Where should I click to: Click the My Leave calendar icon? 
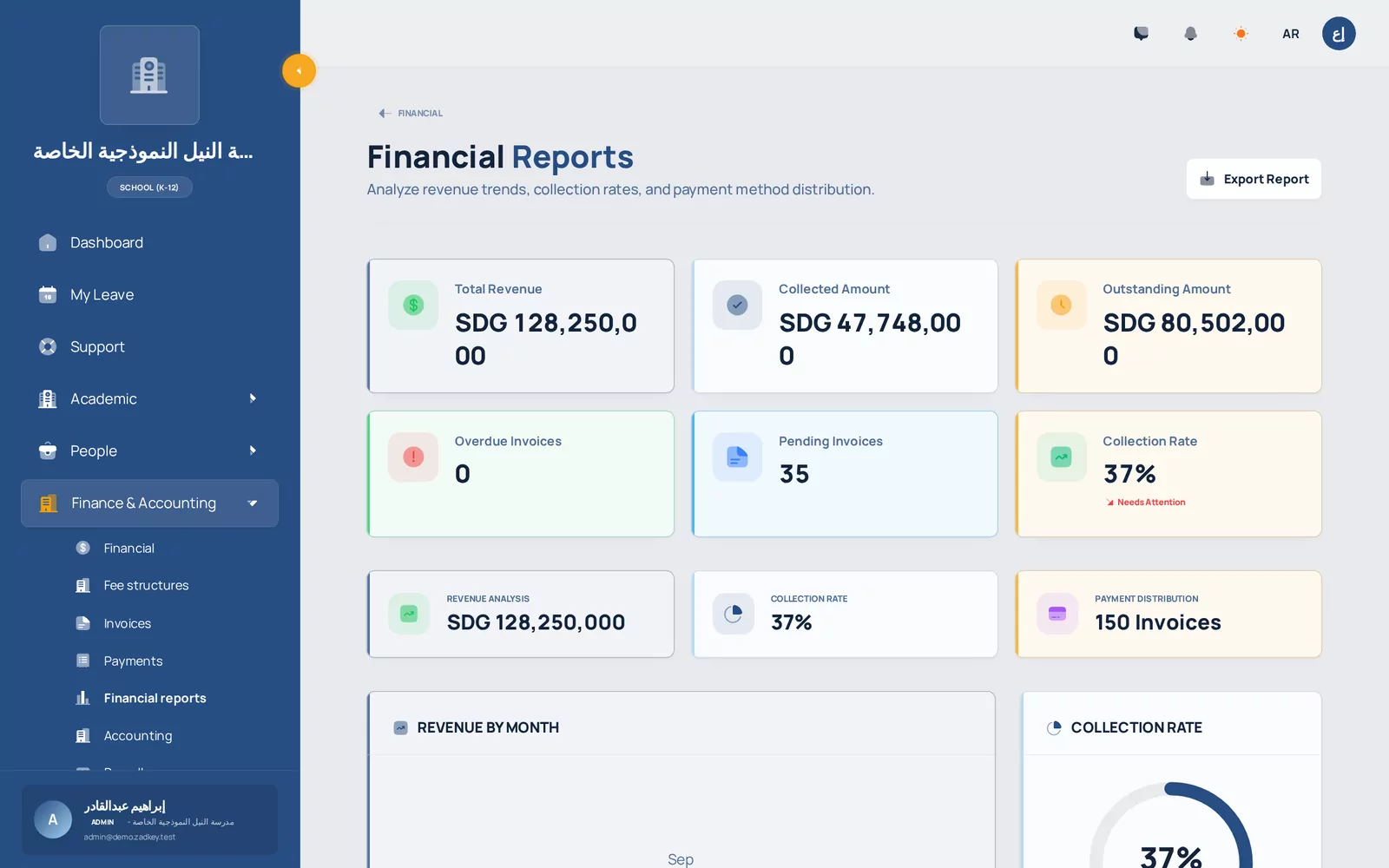click(x=48, y=295)
